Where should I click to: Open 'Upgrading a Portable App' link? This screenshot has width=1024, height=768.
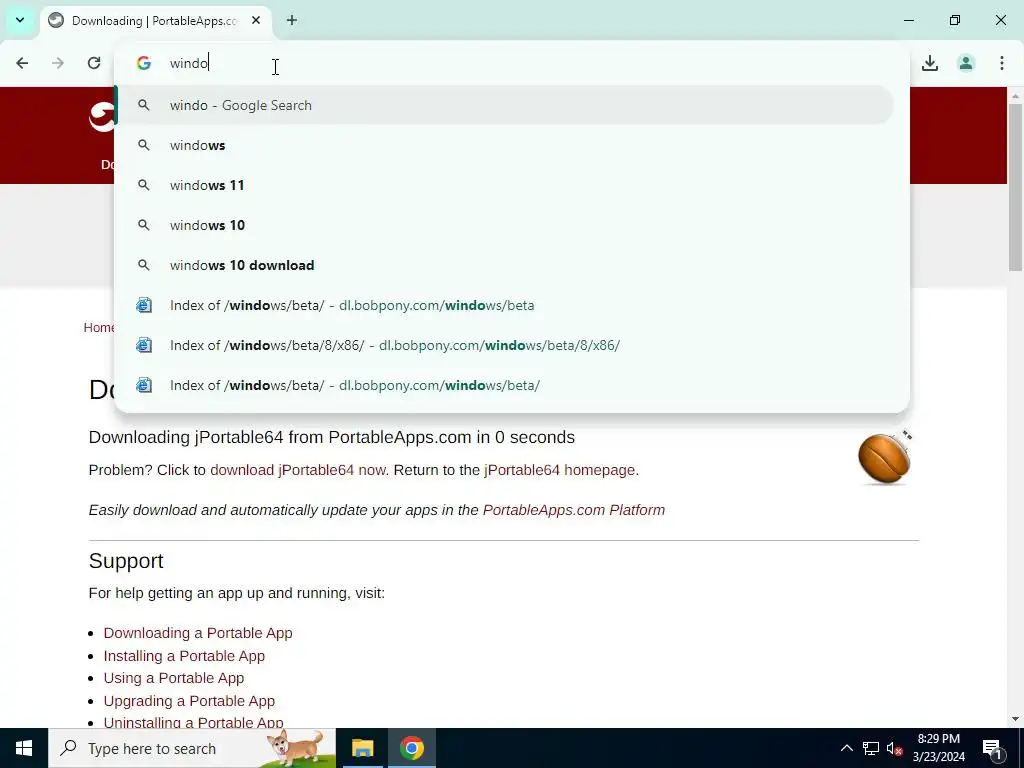189,701
